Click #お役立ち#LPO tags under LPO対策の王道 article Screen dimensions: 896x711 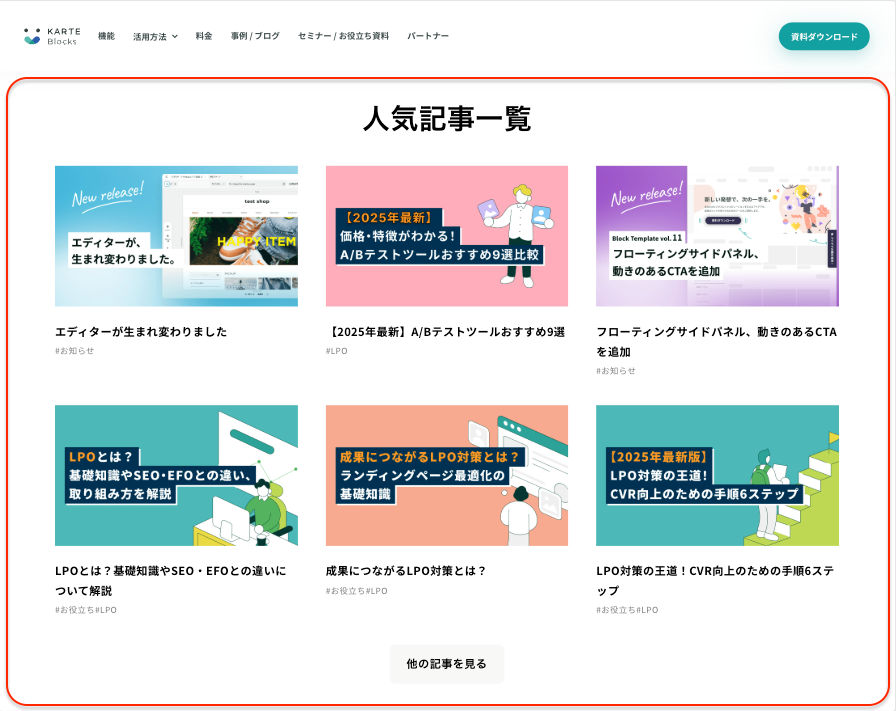[627, 610]
